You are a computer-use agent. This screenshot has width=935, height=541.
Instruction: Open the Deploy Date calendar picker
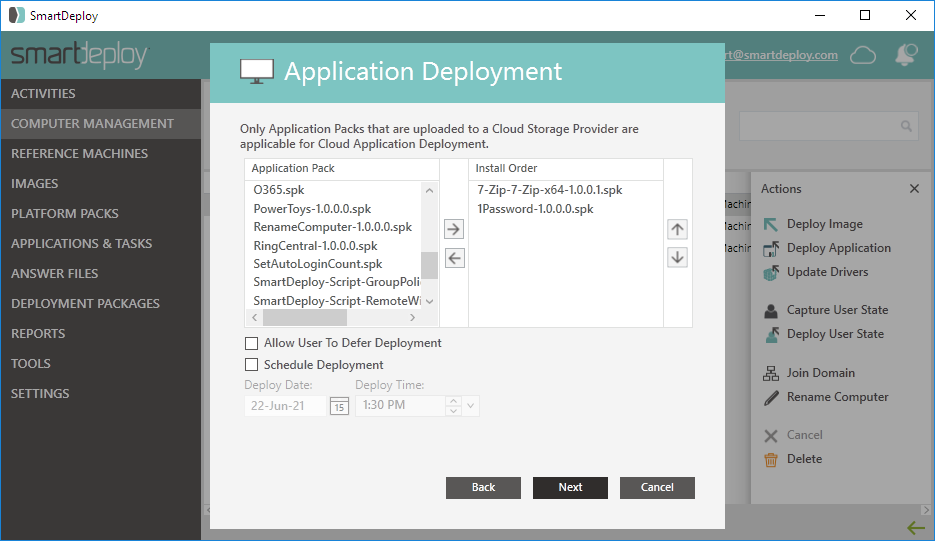click(x=339, y=406)
